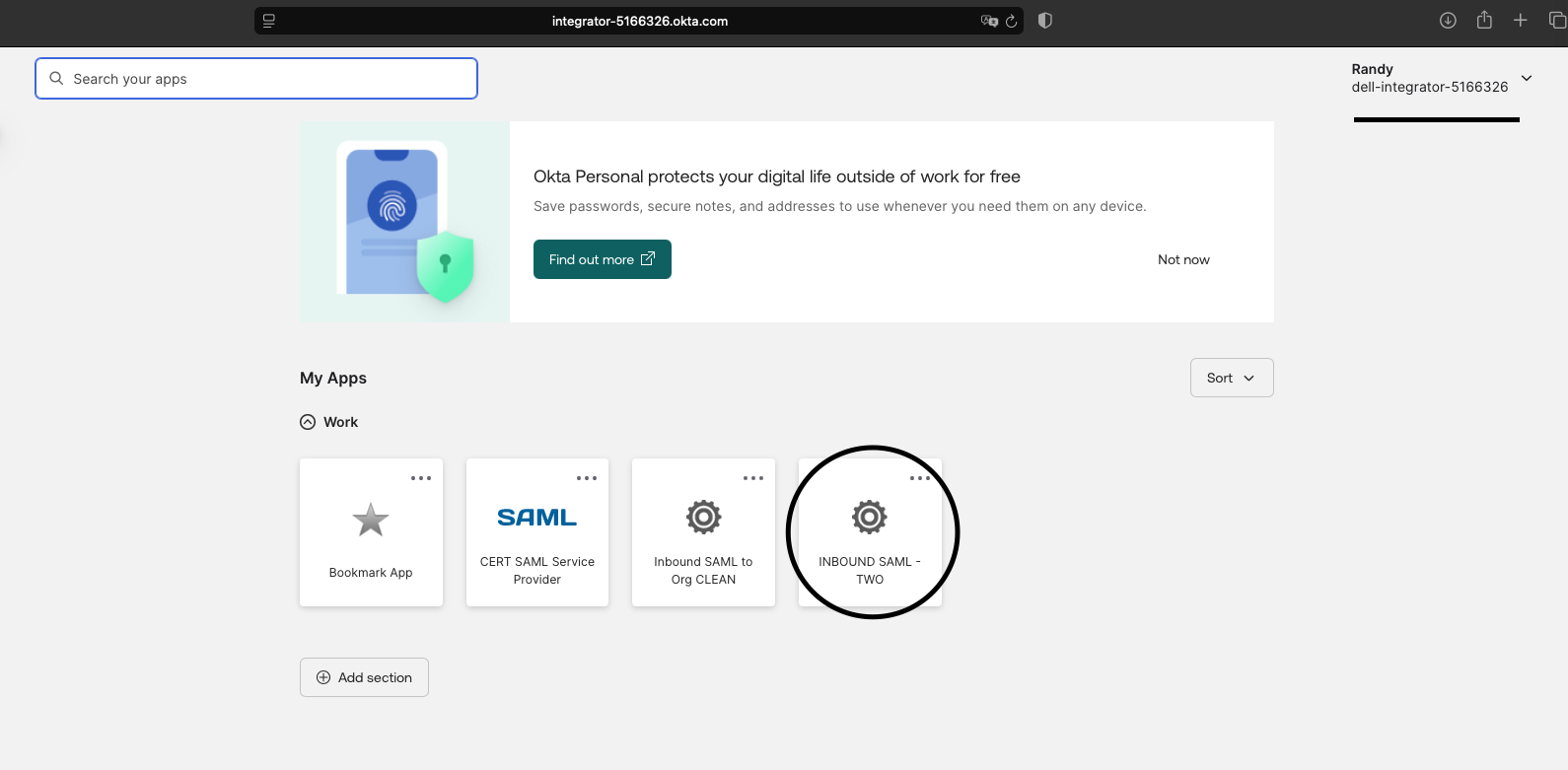
Task: Click the My Apps heading
Action: (x=333, y=378)
